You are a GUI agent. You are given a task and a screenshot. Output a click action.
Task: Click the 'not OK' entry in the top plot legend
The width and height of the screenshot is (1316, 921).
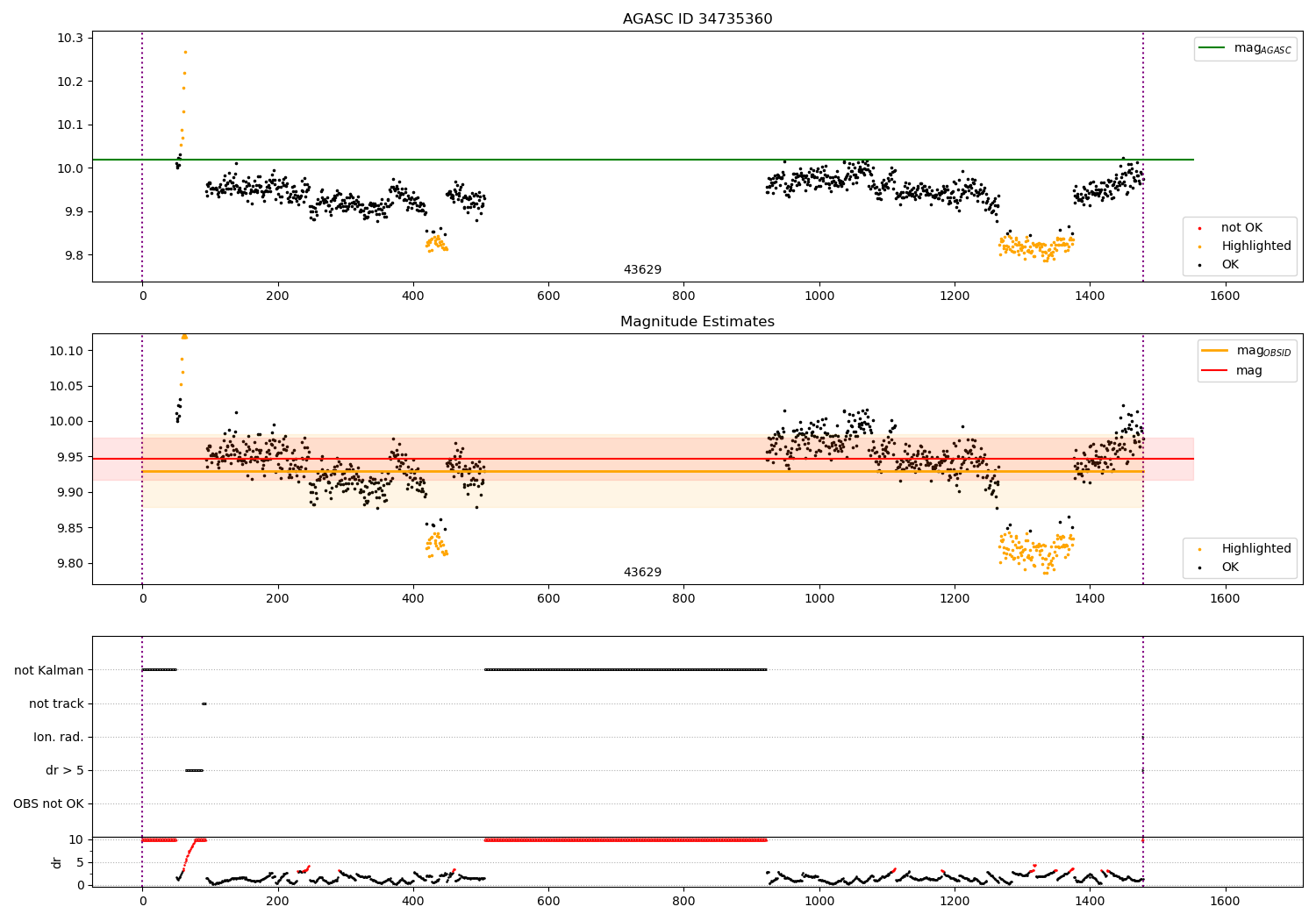pyautogui.click(x=1241, y=228)
